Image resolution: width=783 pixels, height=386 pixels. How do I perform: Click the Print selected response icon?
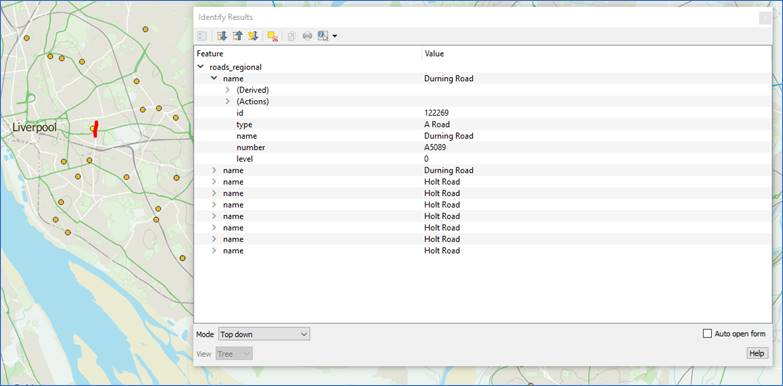307,36
